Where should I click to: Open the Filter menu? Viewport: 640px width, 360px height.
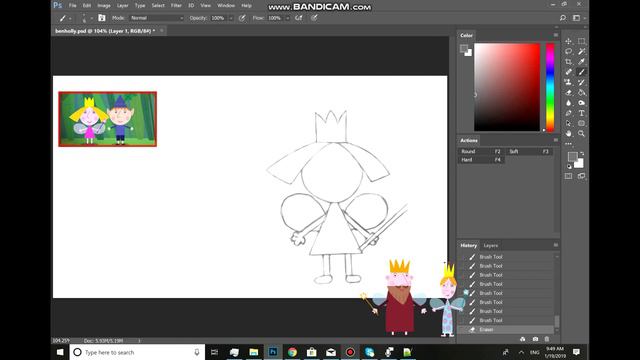[x=176, y=6]
